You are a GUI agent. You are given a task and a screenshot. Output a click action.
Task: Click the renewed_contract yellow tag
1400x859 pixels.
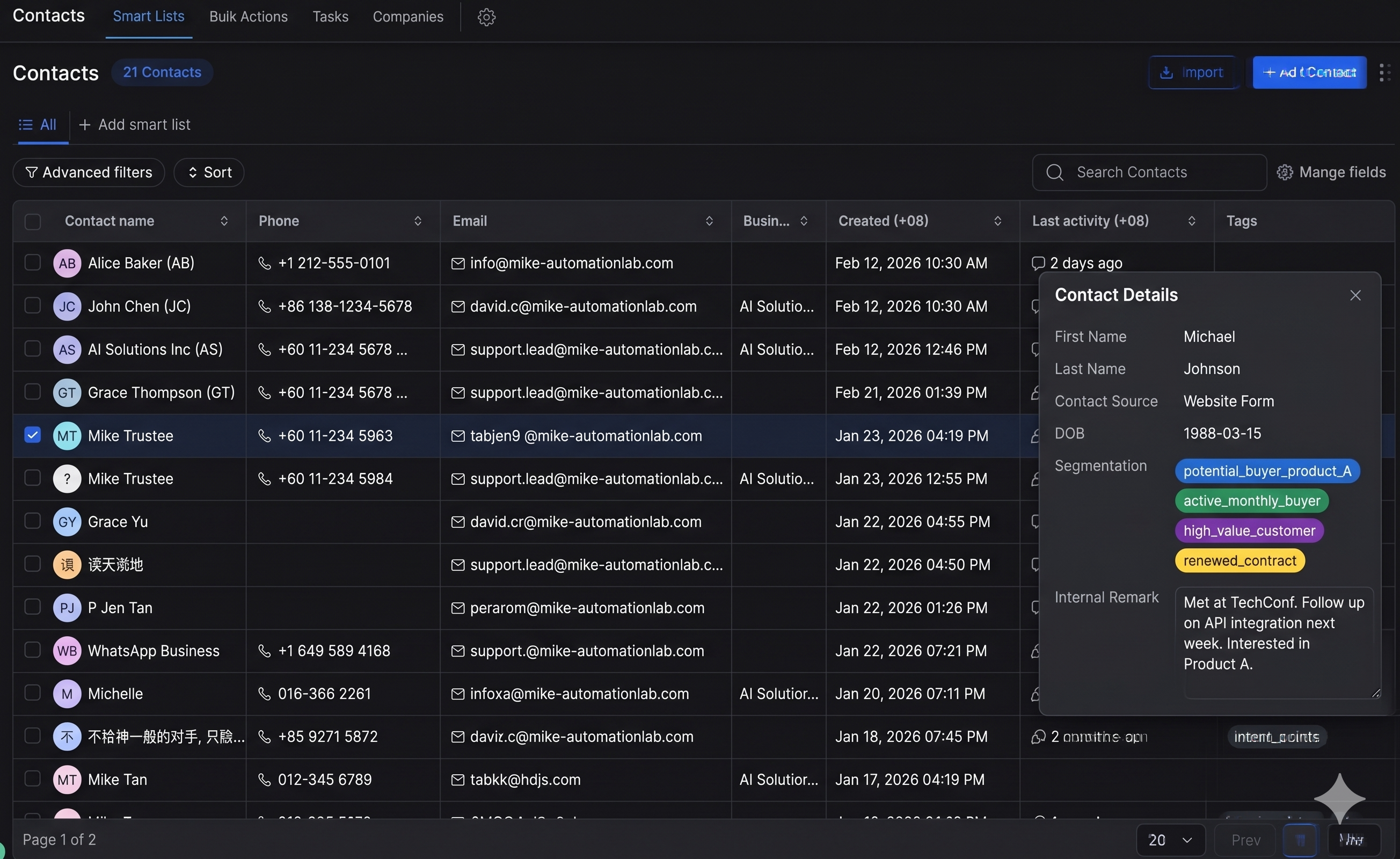1240,560
